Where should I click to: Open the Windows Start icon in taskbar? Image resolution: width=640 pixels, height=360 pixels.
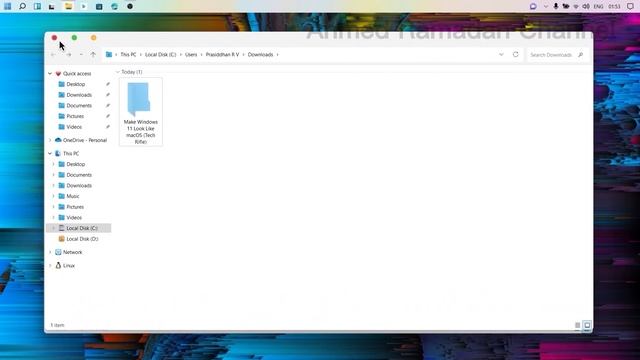point(8,6)
